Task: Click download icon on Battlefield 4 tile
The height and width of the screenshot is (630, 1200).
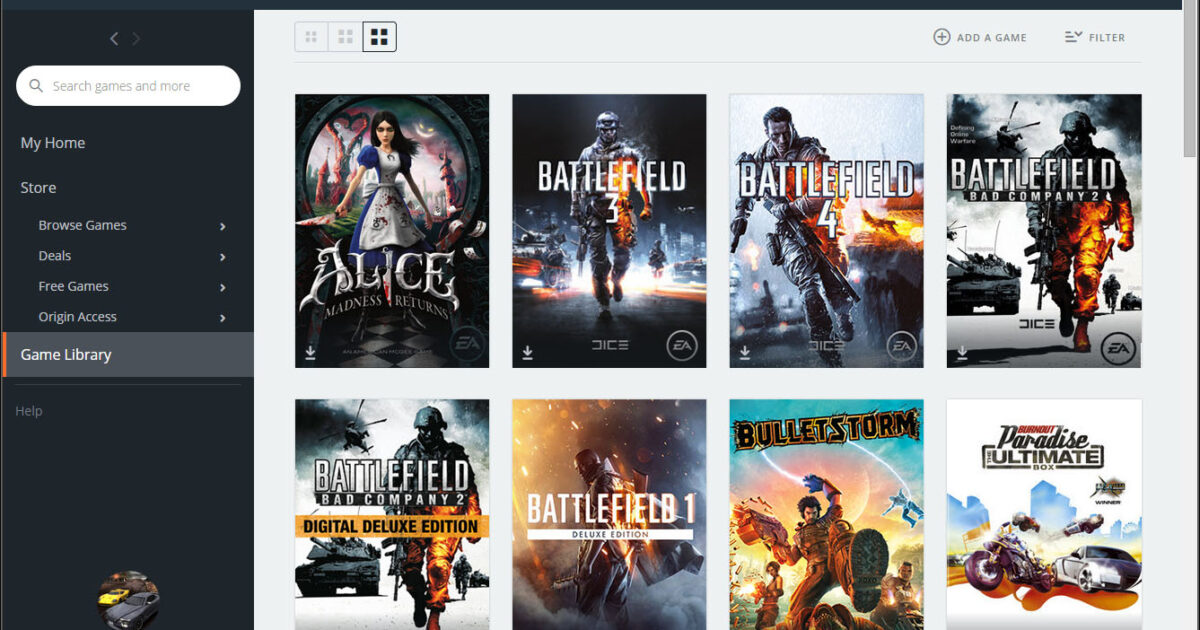Action: [745, 352]
